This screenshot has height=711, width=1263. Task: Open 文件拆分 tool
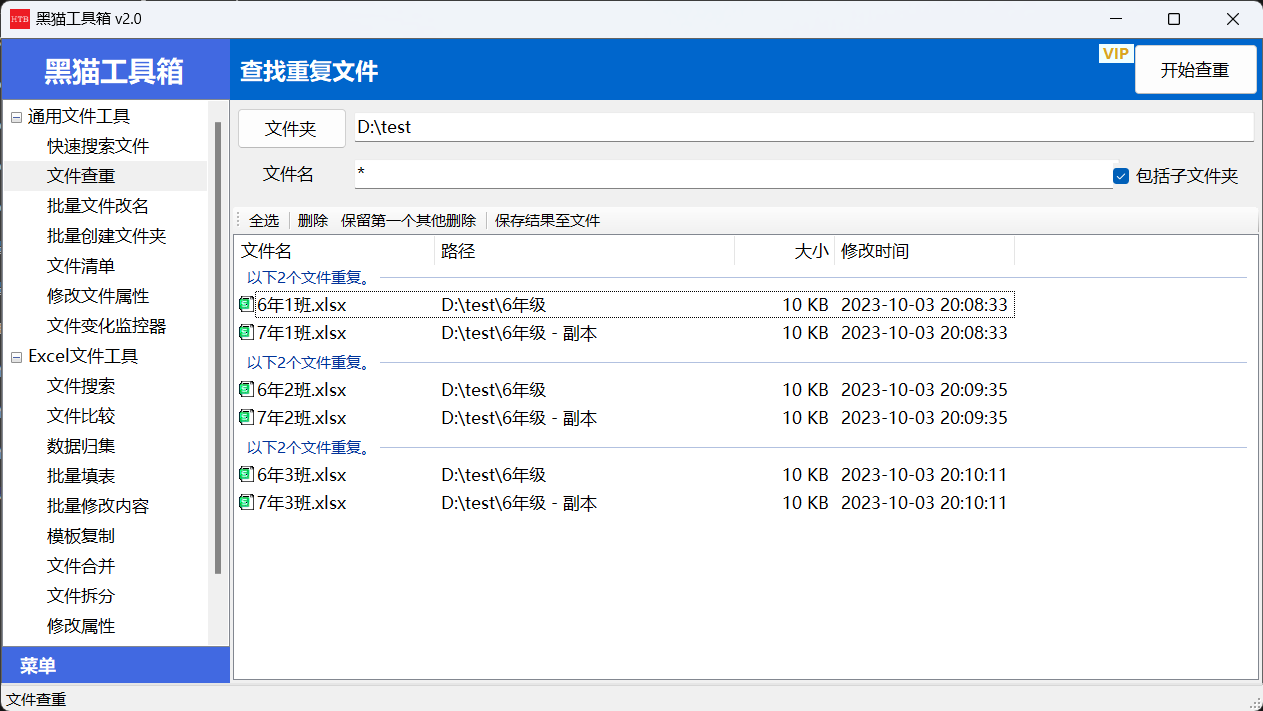point(81,596)
